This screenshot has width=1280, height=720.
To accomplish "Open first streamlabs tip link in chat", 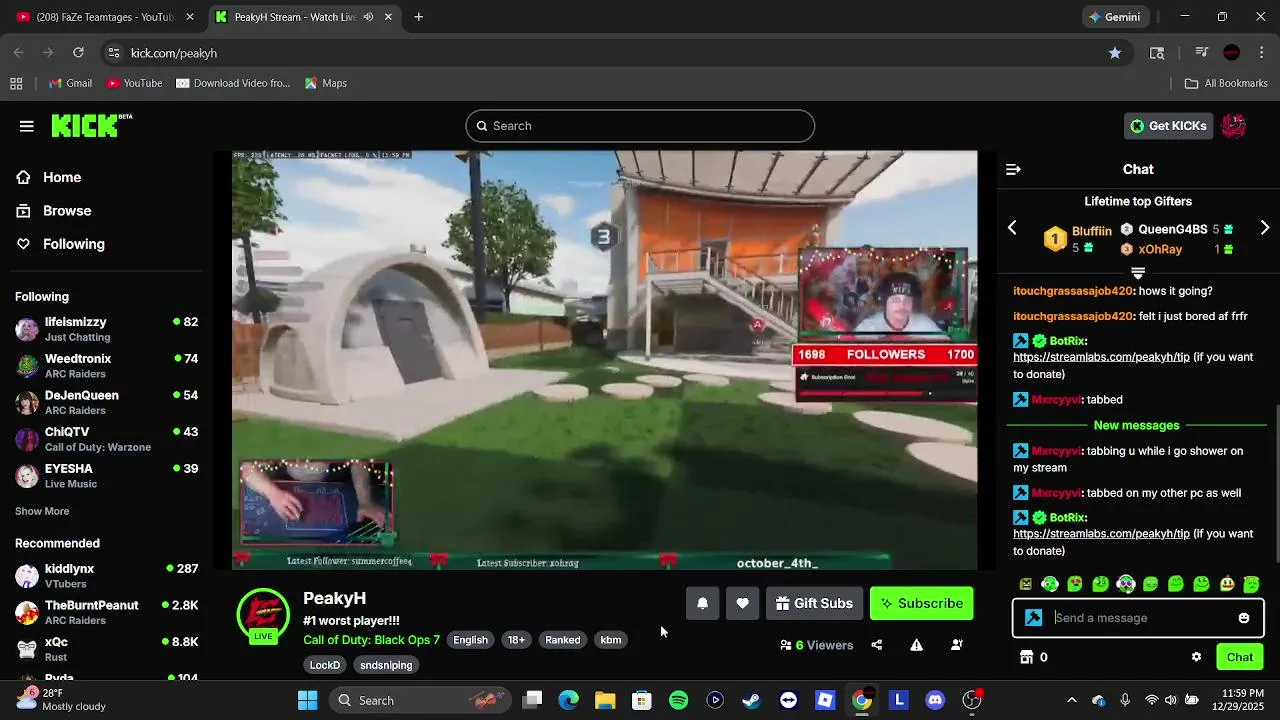I will tap(1101, 357).
